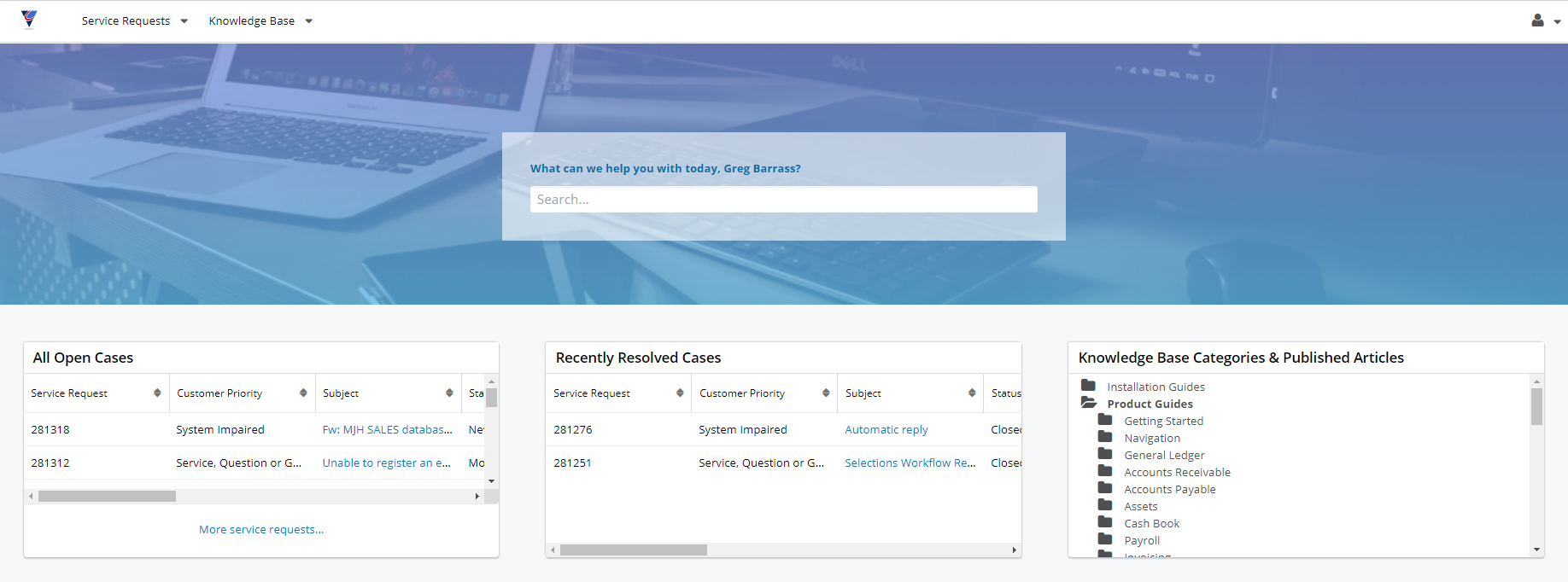Click the Assets folder icon
Screen dimensions: 1568x582
pyautogui.click(x=1105, y=505)
